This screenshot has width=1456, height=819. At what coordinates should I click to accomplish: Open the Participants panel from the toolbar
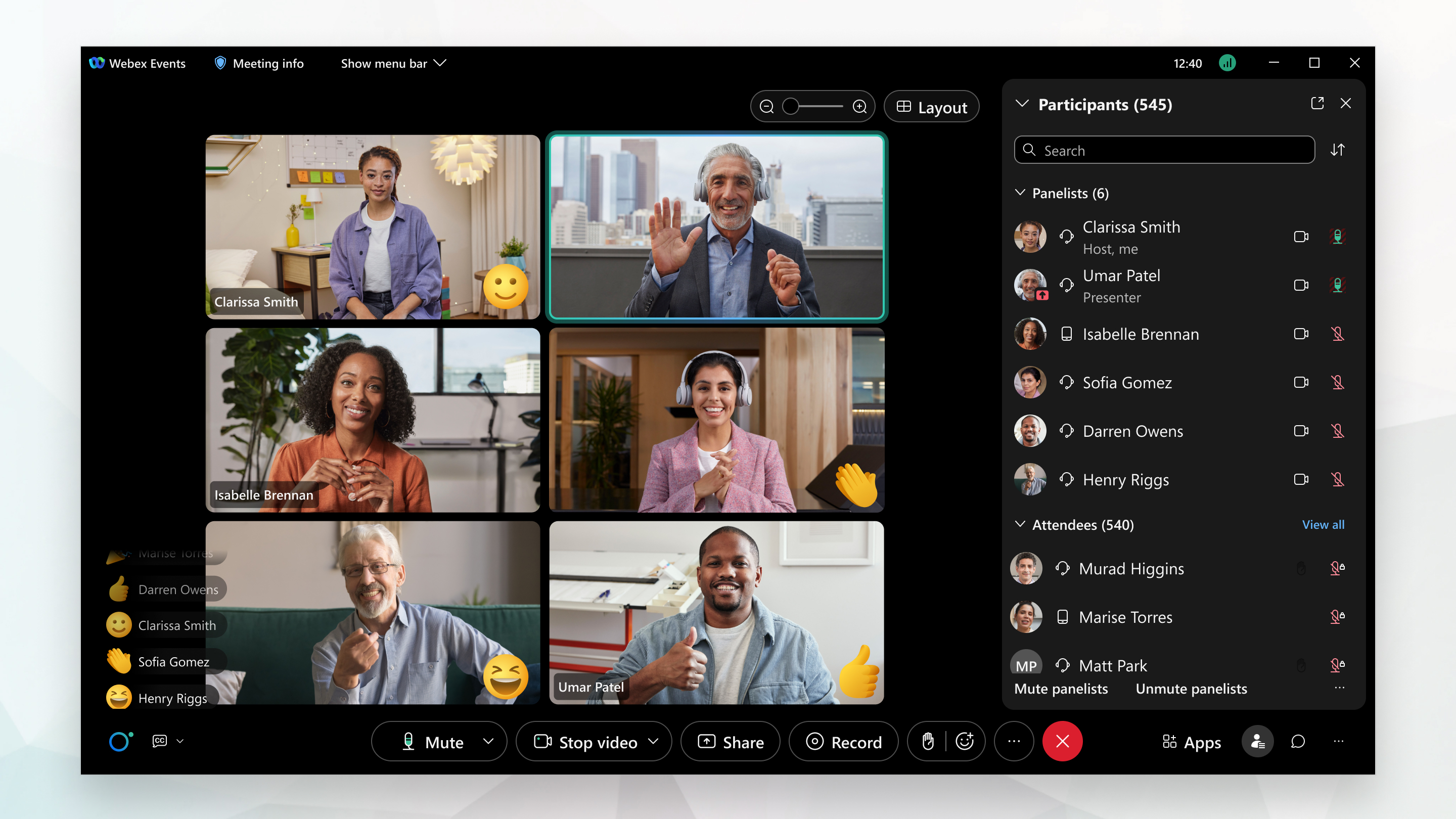coord(1258,741)
